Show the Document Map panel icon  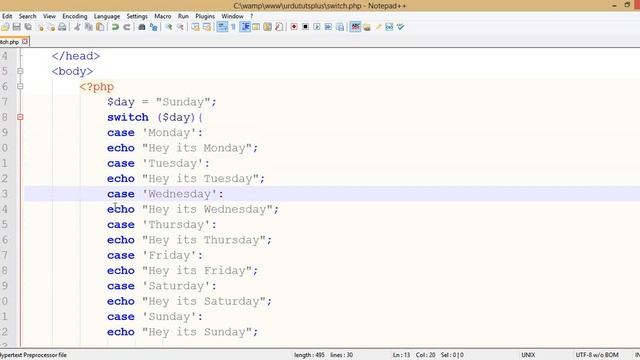coord(267,27)
